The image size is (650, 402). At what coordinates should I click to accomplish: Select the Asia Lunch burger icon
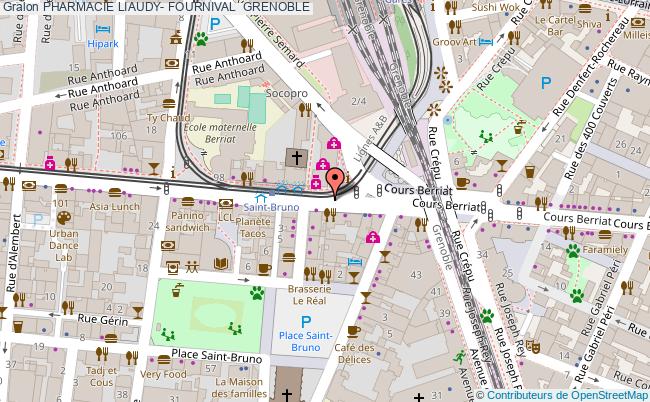pyautogui.click(x=115, y=192)
